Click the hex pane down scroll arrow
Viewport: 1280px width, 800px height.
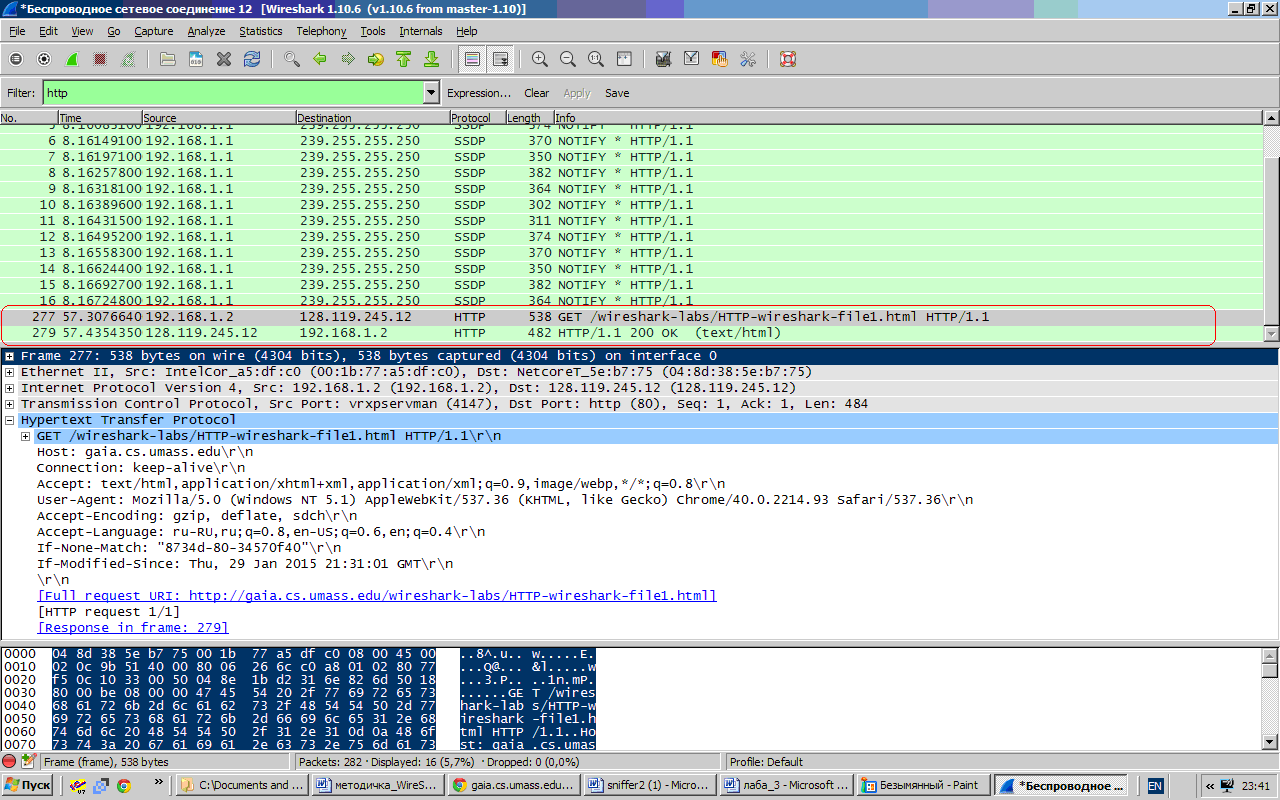[1271, 741]
